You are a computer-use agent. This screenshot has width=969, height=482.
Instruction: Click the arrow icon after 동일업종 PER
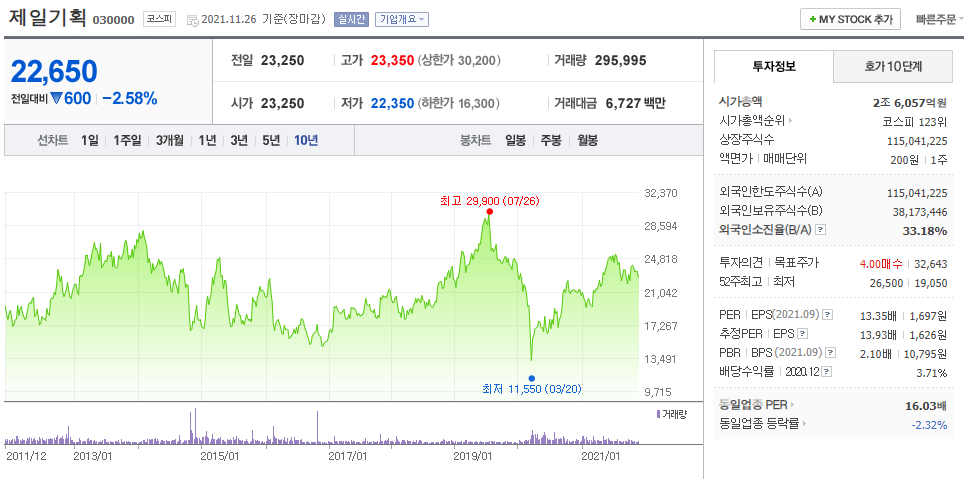(793, 405)
